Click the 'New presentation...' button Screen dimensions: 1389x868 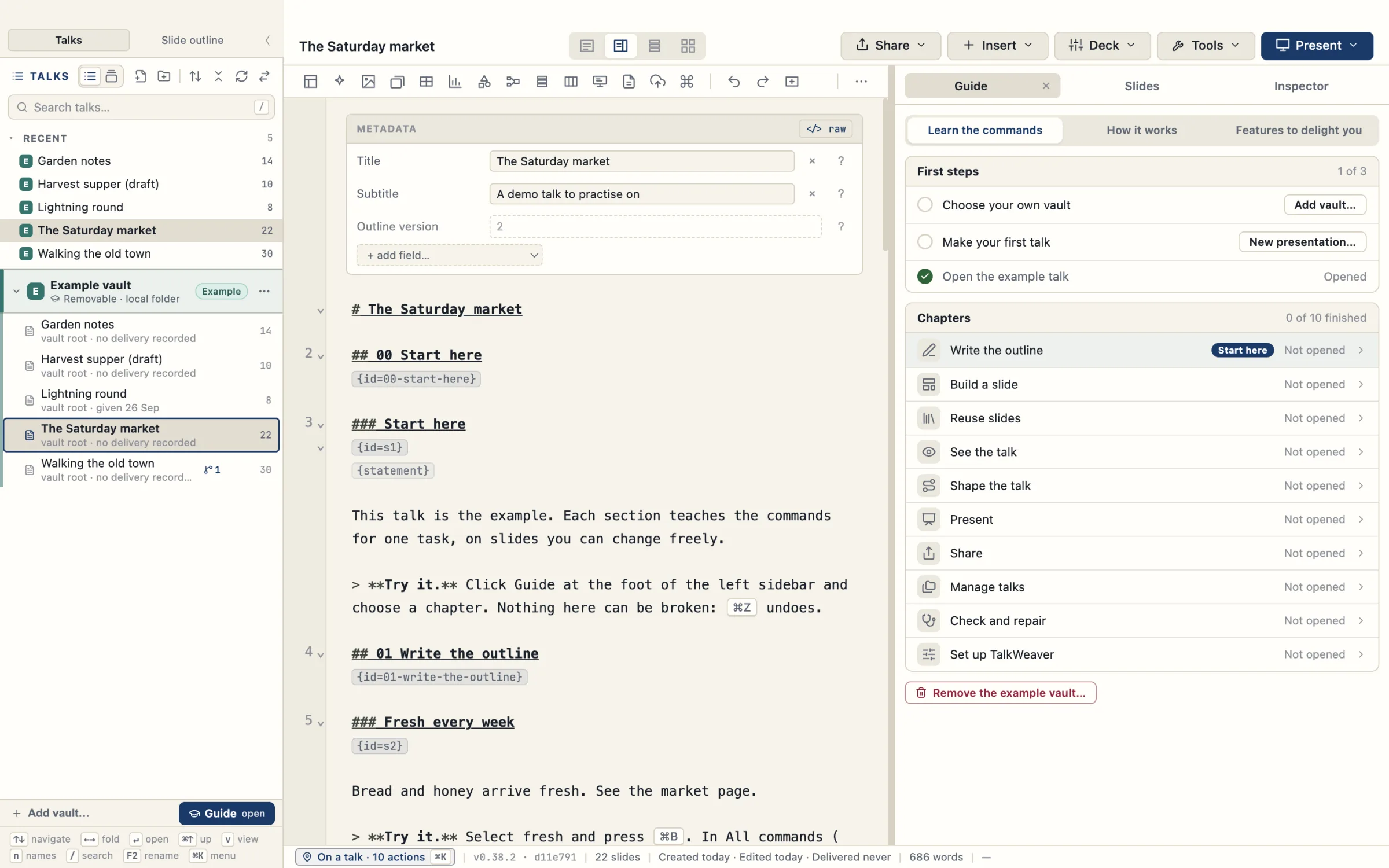[1302, 242]
